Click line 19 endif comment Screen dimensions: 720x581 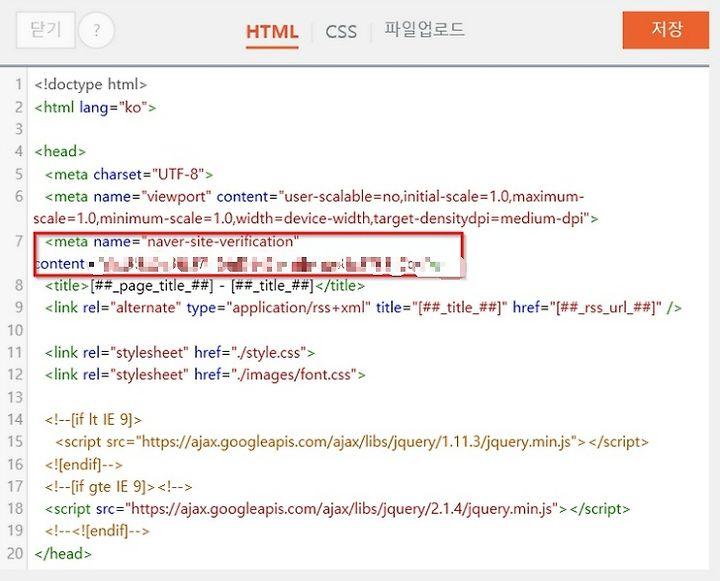(x=97, y=531)
